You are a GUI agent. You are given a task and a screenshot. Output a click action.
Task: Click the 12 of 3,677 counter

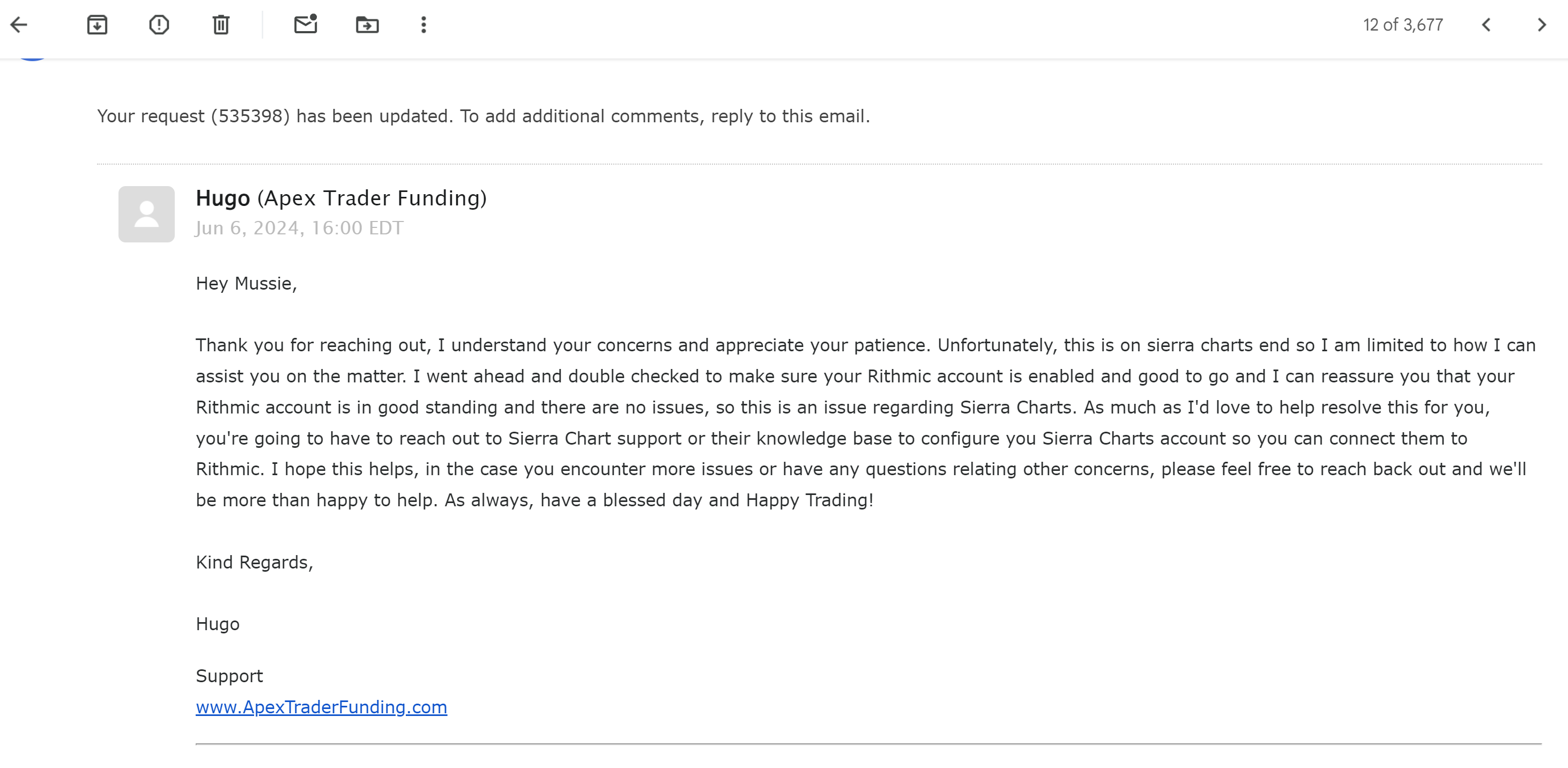pos(1402,25)
